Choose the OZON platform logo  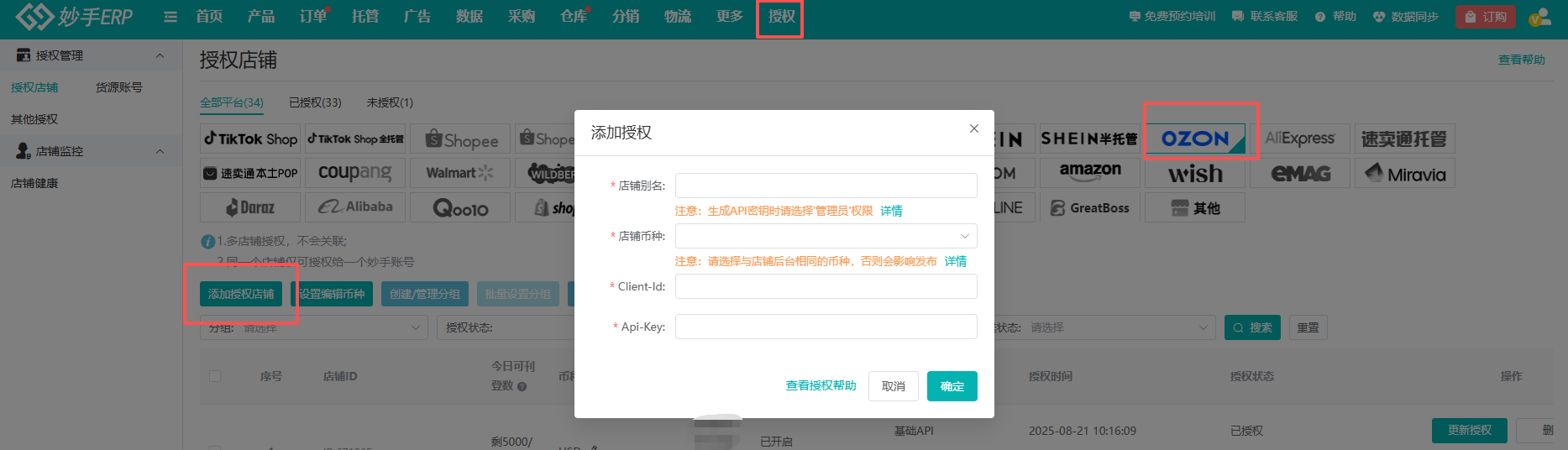1194,139
